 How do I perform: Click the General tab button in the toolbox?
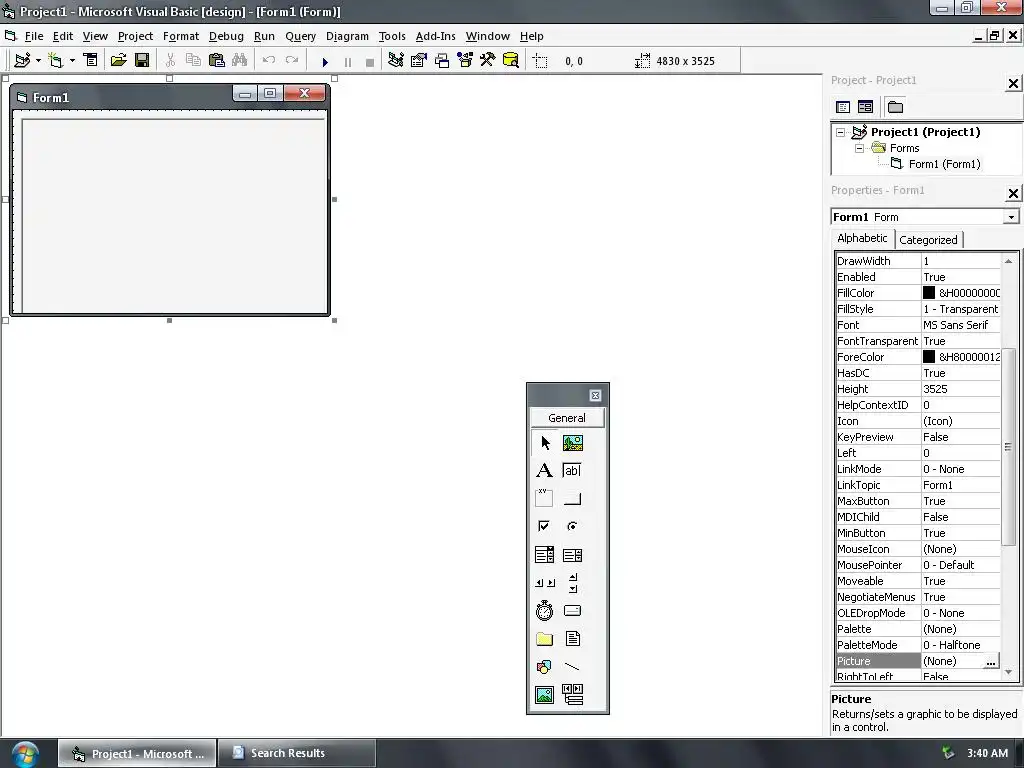point(567,418)
